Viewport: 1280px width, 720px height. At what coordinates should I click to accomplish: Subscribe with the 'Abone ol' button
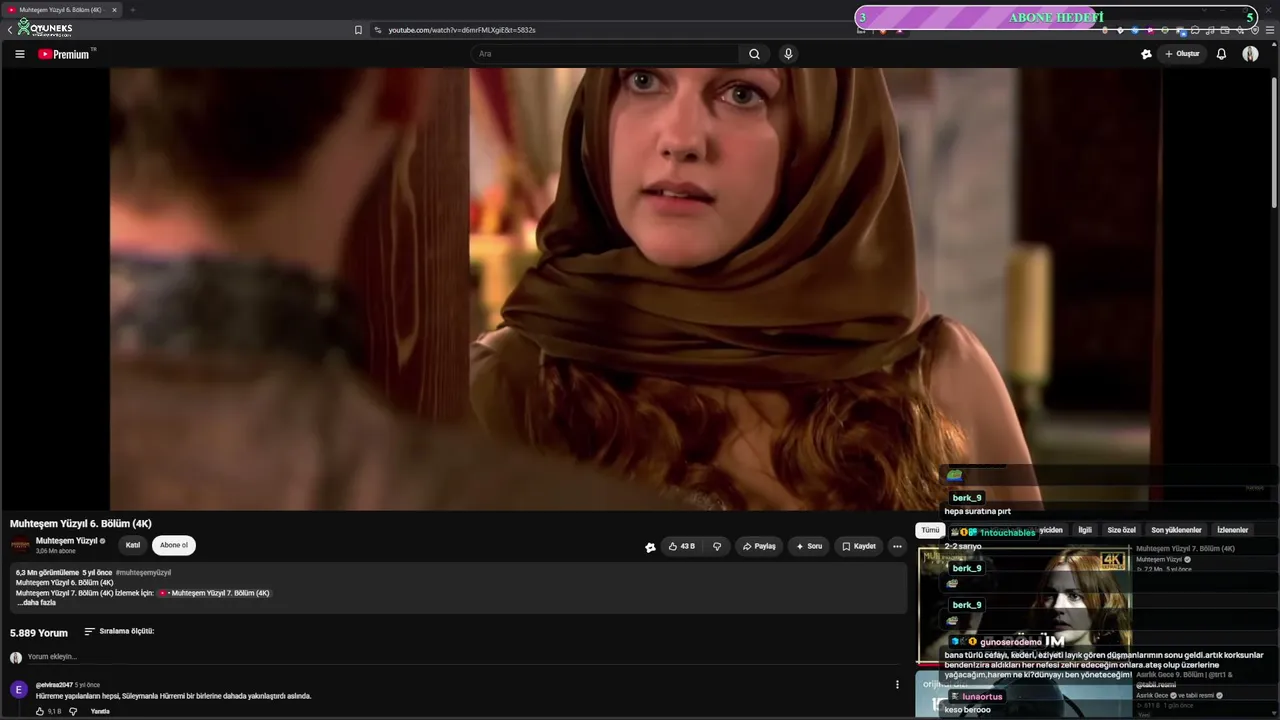point(174,545)
